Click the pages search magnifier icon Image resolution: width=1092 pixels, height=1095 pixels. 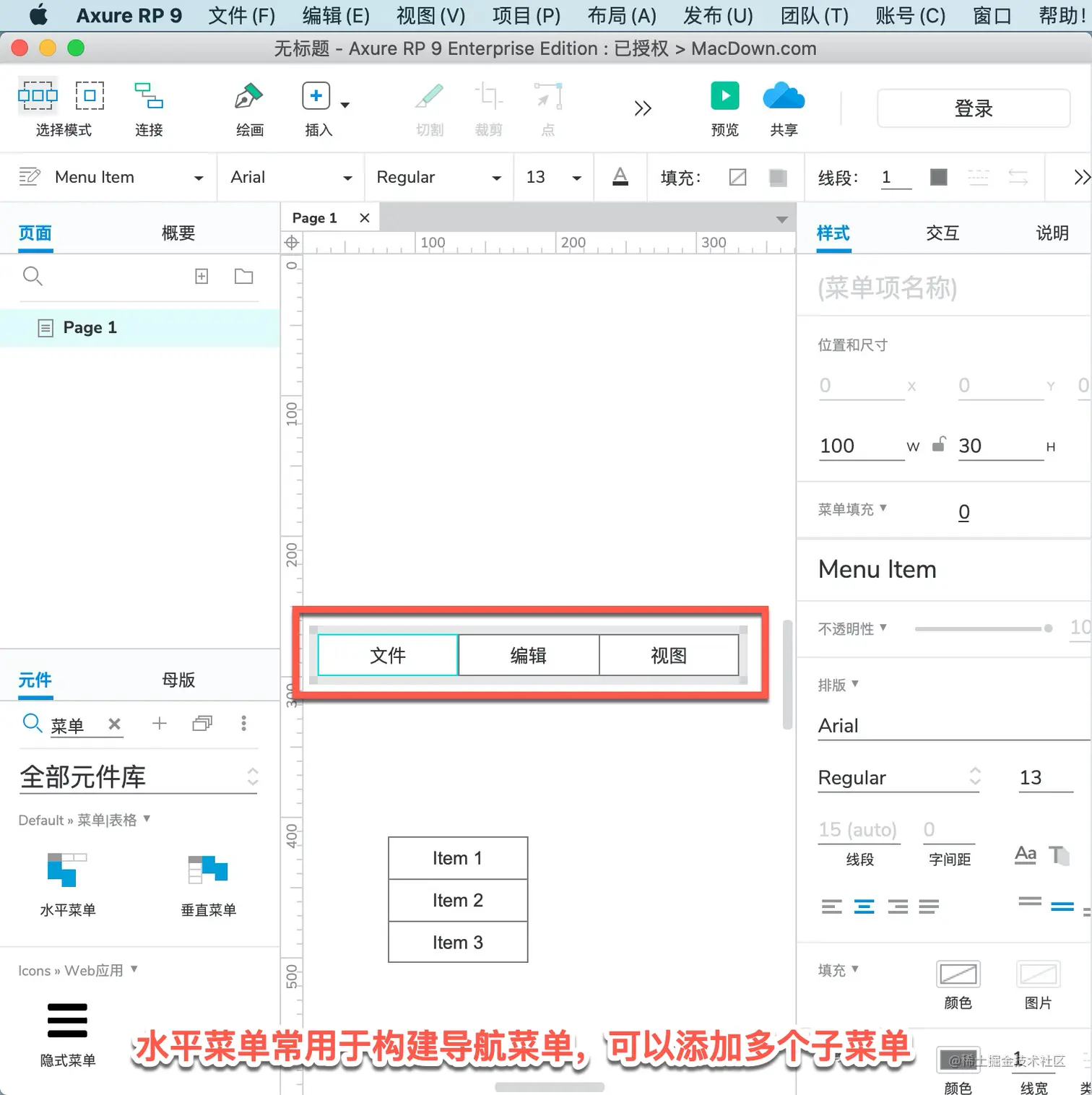tap(32, 276)
